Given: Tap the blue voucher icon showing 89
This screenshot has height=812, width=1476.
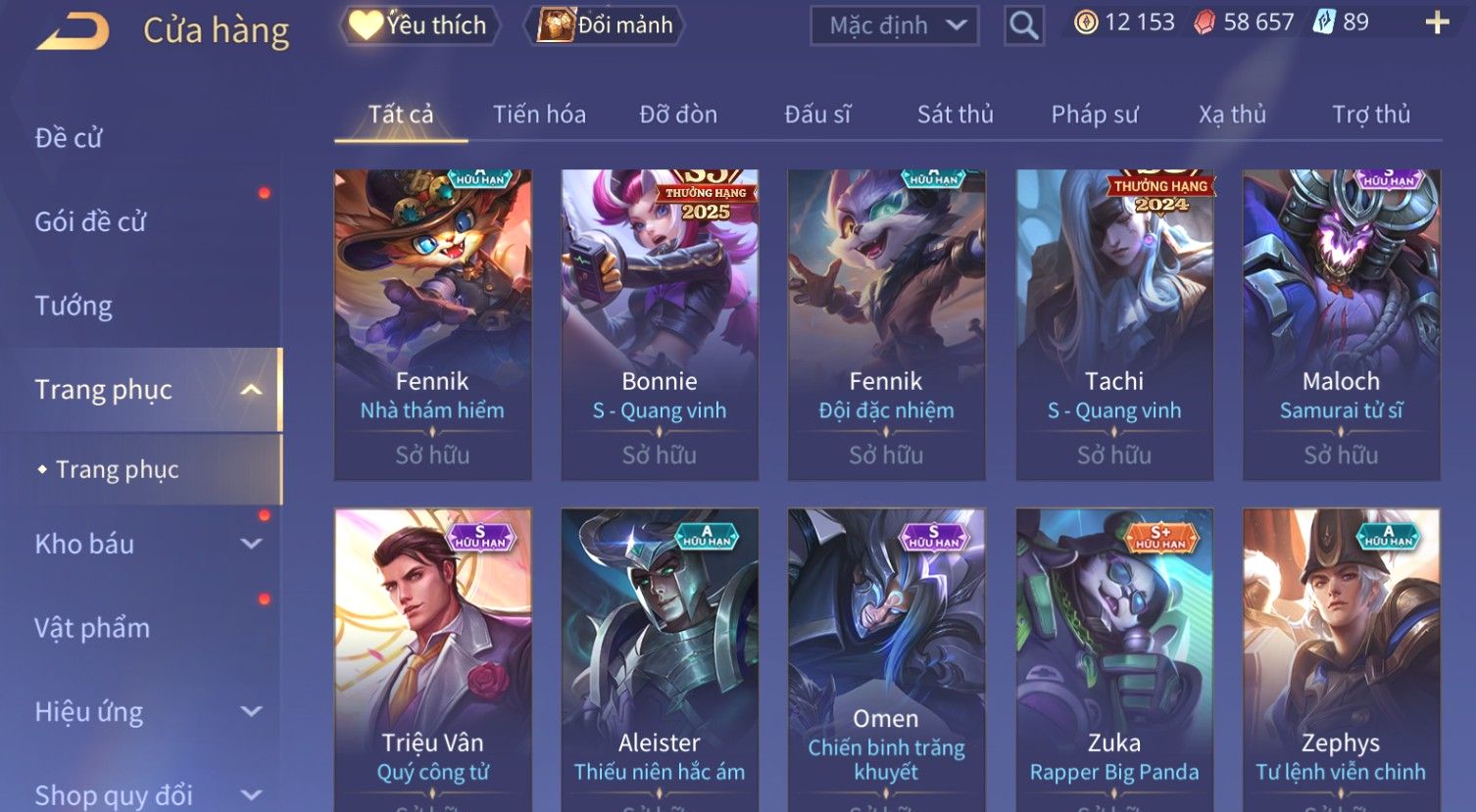Looking at the screenshot, I should pos(1324,23).
